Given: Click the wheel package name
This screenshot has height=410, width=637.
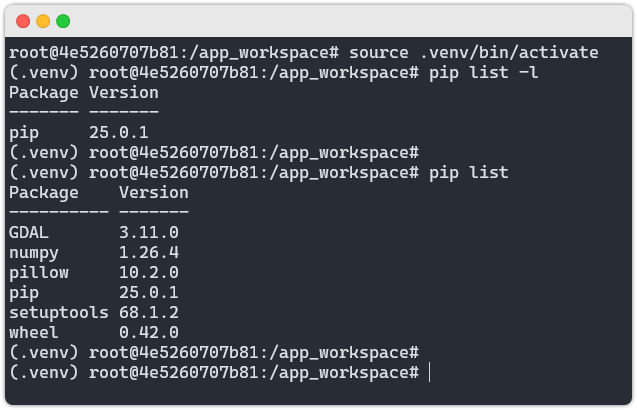Looking at the screenshot, I should click(34, 332).
